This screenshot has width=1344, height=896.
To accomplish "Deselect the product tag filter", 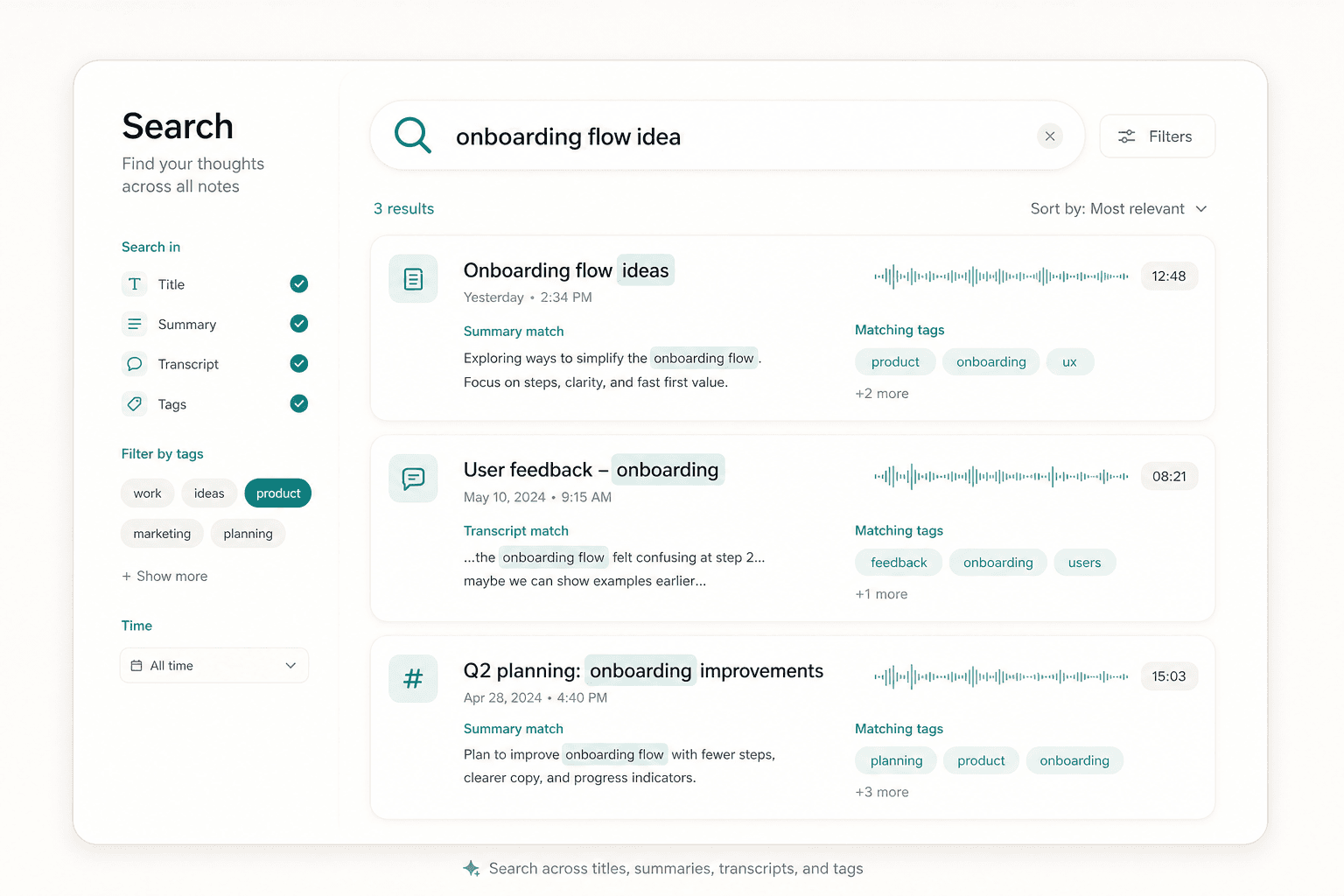I will click(278, 493).
